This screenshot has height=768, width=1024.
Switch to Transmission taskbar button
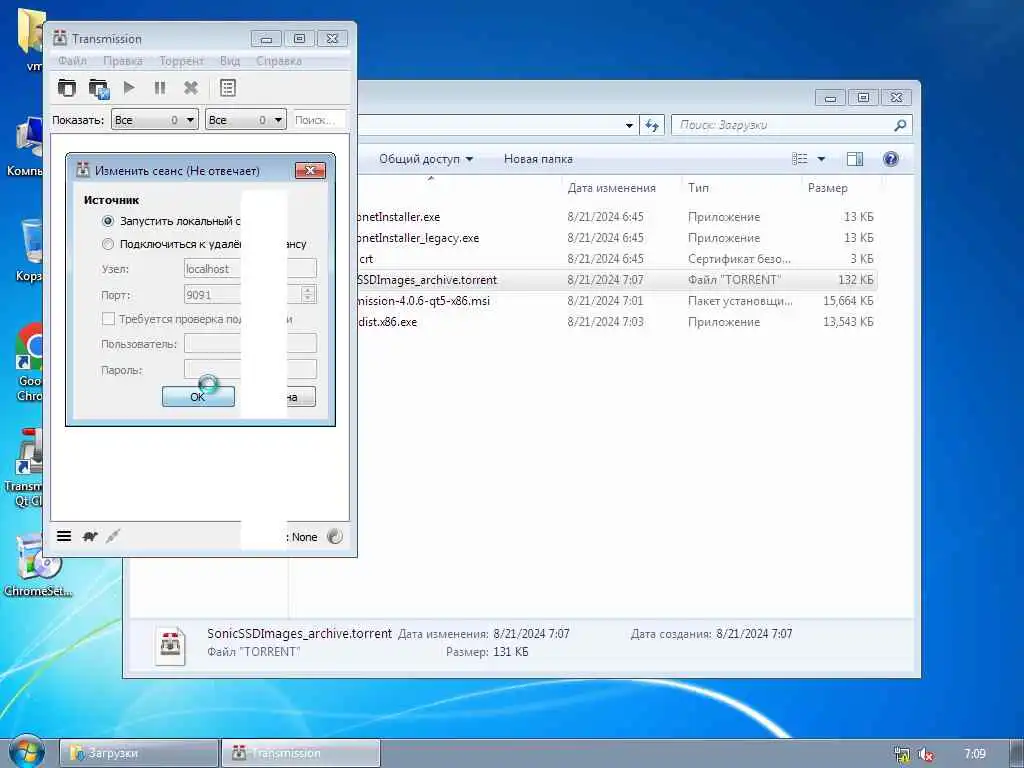300,753
